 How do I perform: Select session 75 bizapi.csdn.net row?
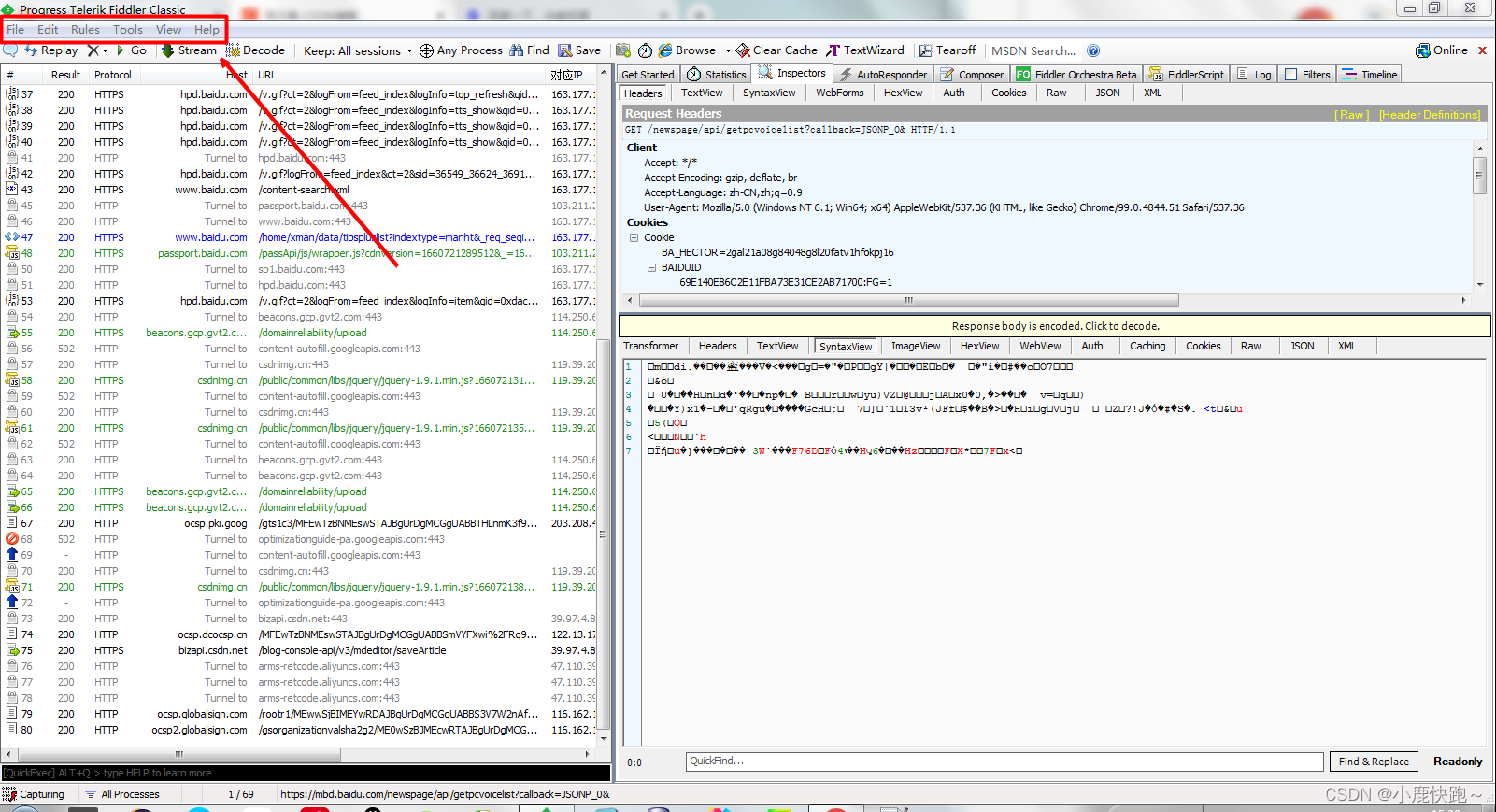(299, 650)
